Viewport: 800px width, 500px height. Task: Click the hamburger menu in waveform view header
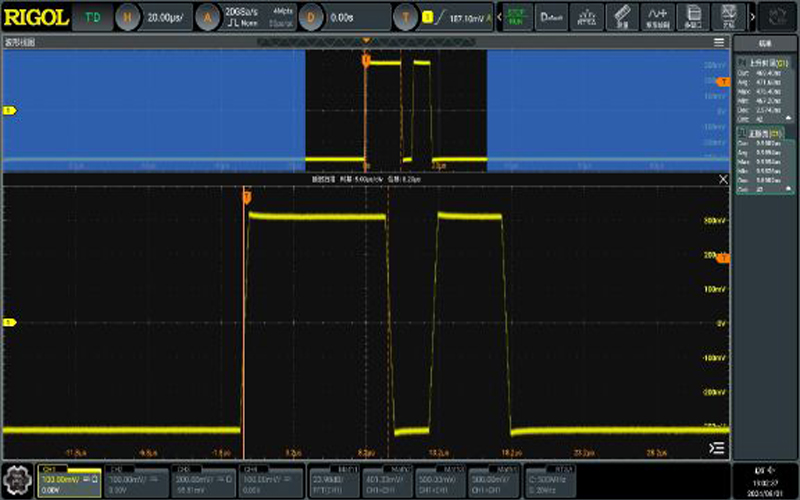pyautogui.click(x=719, y=42)
